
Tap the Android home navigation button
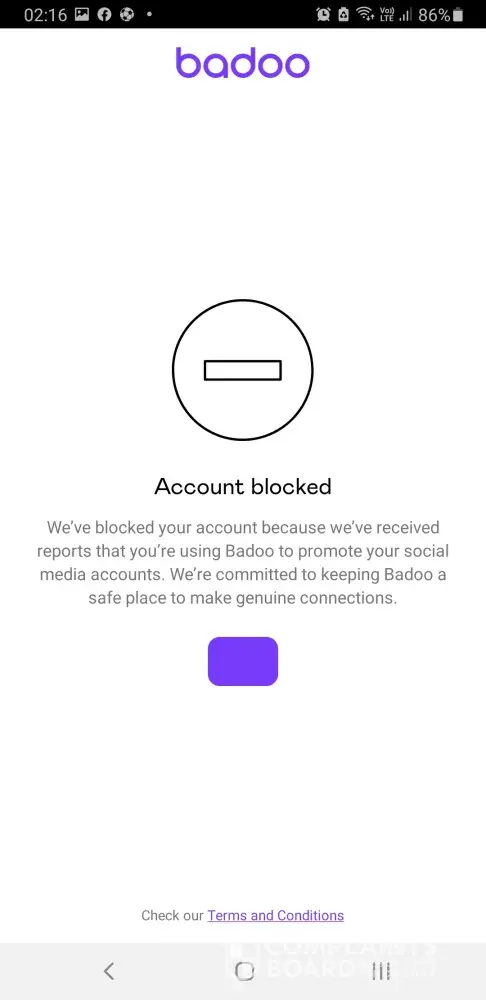click(244, 971)
